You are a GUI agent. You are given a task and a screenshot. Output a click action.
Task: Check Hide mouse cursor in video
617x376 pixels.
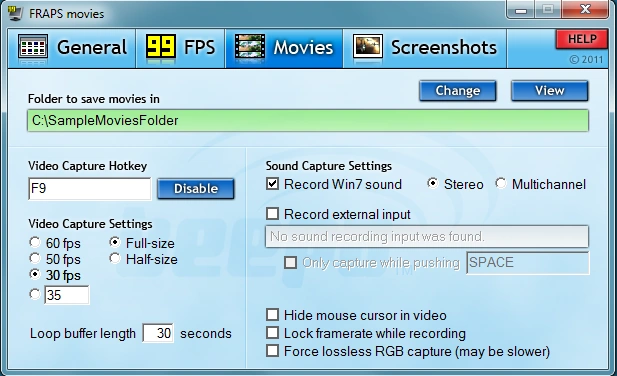272,315
